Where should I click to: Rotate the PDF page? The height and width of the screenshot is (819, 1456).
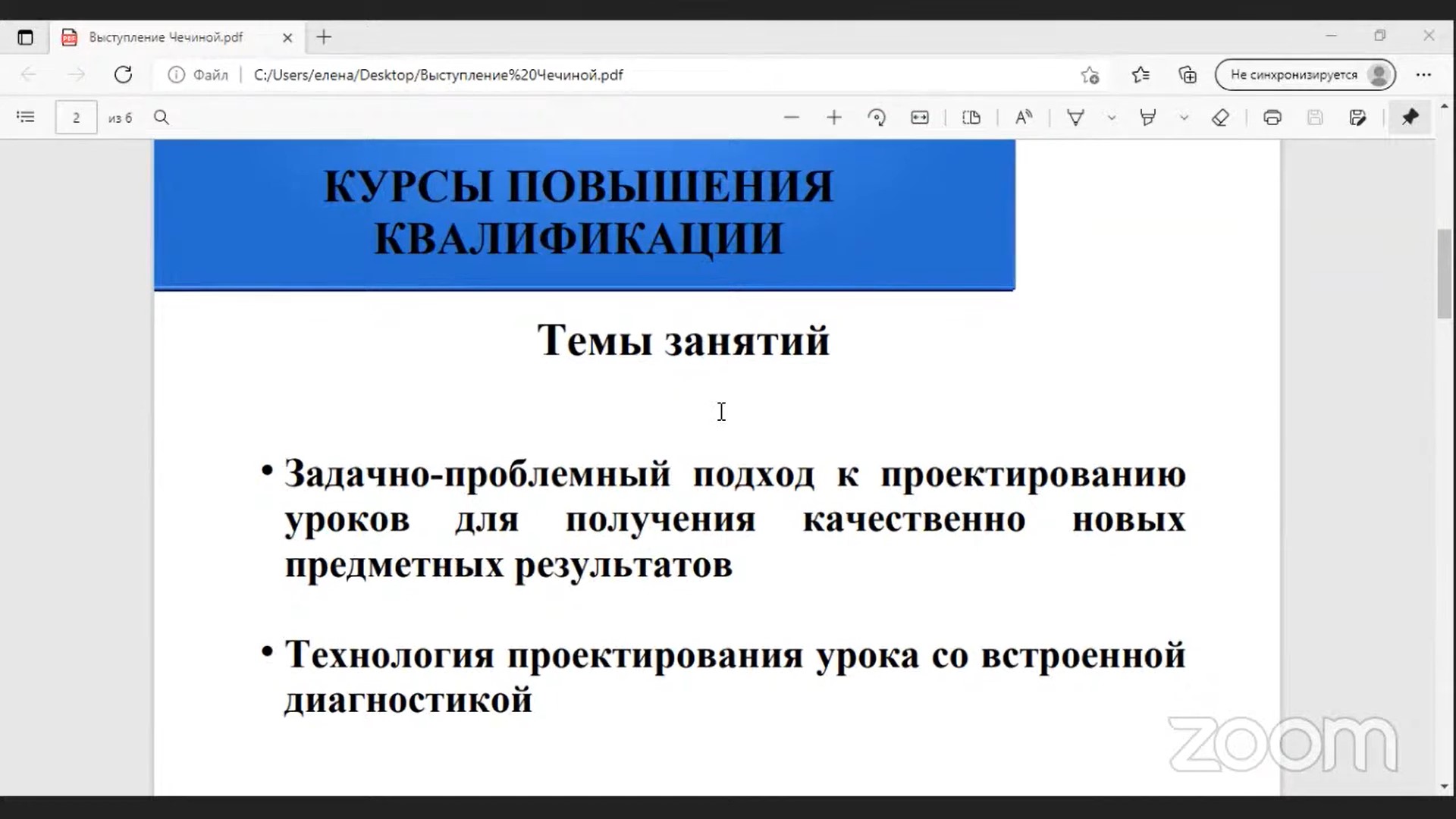877,118
